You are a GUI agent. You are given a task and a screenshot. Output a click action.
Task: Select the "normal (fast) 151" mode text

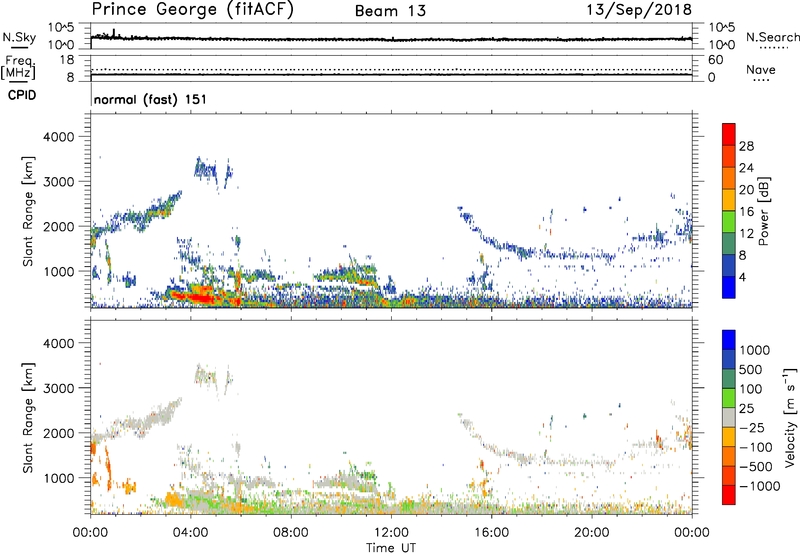[x=150, y=99]
